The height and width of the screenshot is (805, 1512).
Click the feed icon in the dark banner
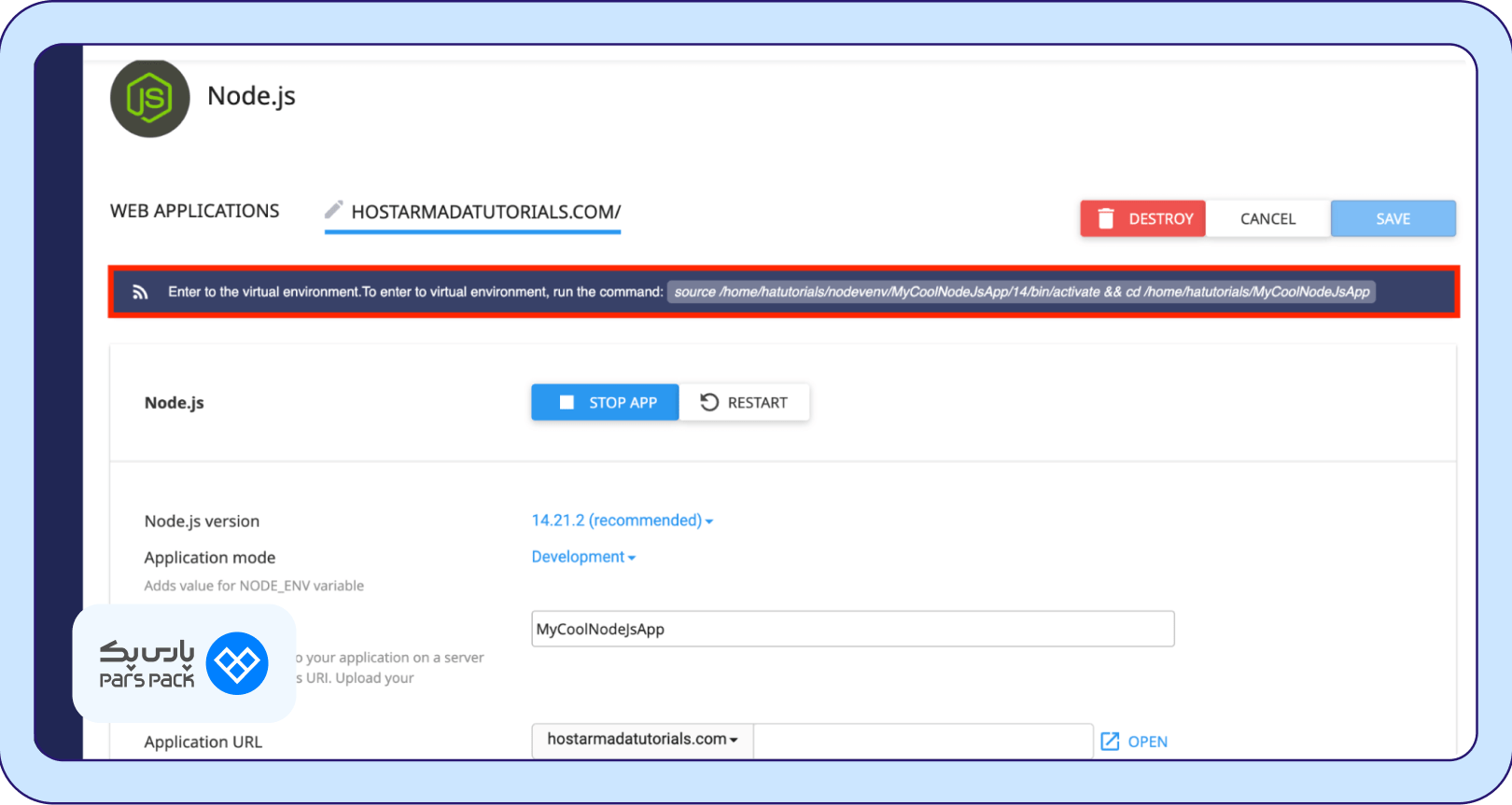(x=140, y=292)
